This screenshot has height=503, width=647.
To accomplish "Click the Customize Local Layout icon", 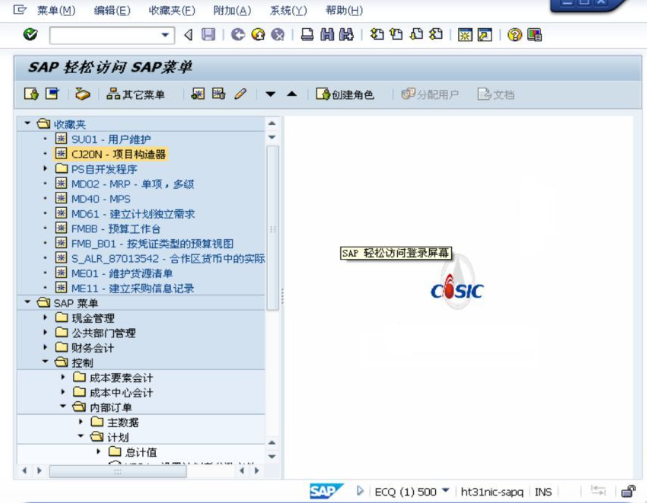I will click(534, 35).
